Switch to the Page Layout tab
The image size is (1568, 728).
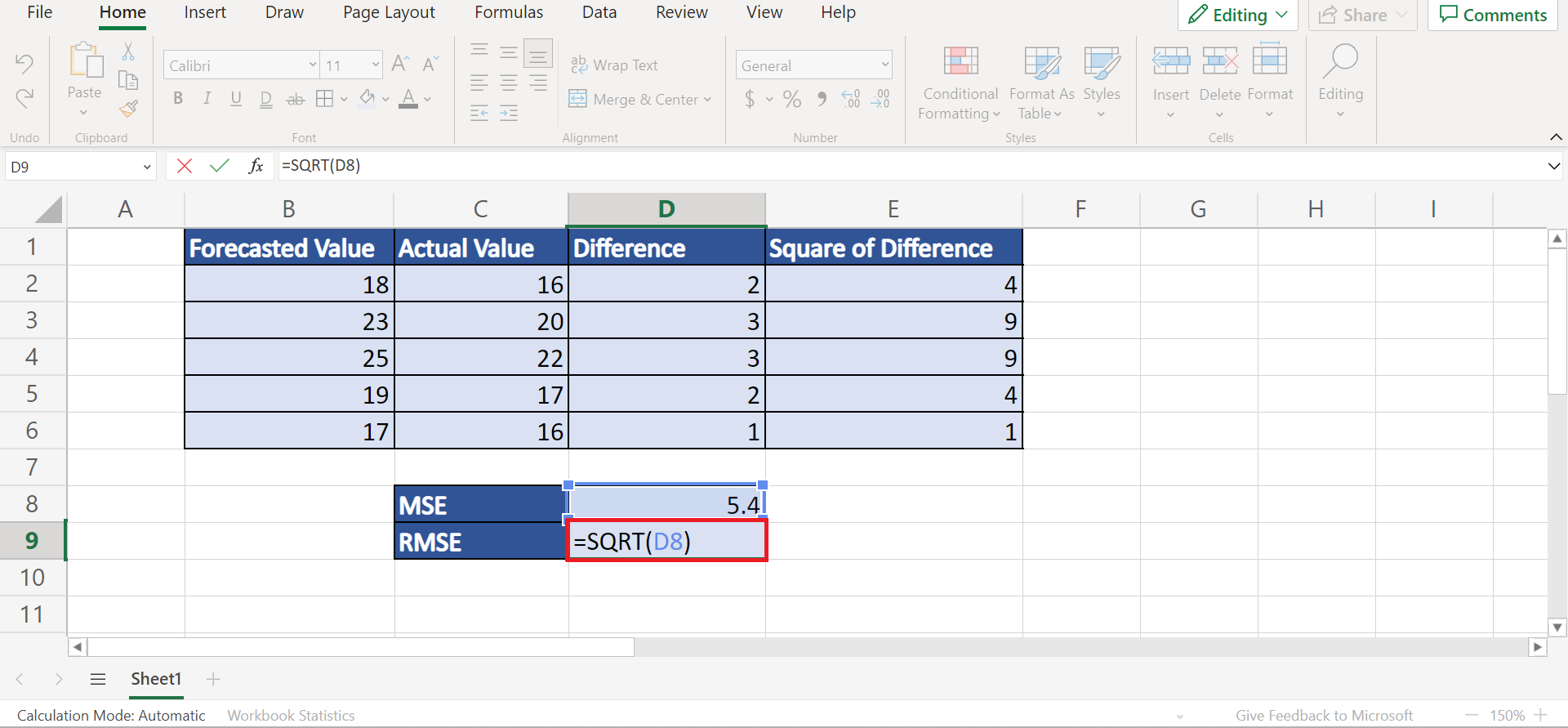click(389, 12)
